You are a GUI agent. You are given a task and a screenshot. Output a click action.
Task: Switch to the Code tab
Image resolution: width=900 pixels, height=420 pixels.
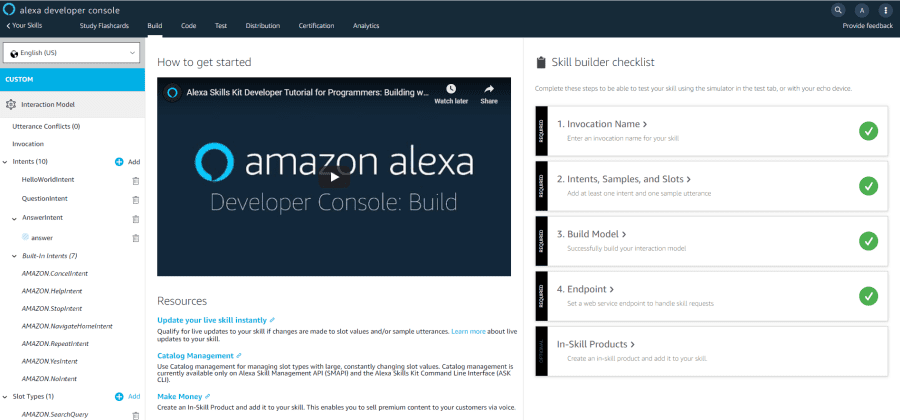click(x=188, y=26)
